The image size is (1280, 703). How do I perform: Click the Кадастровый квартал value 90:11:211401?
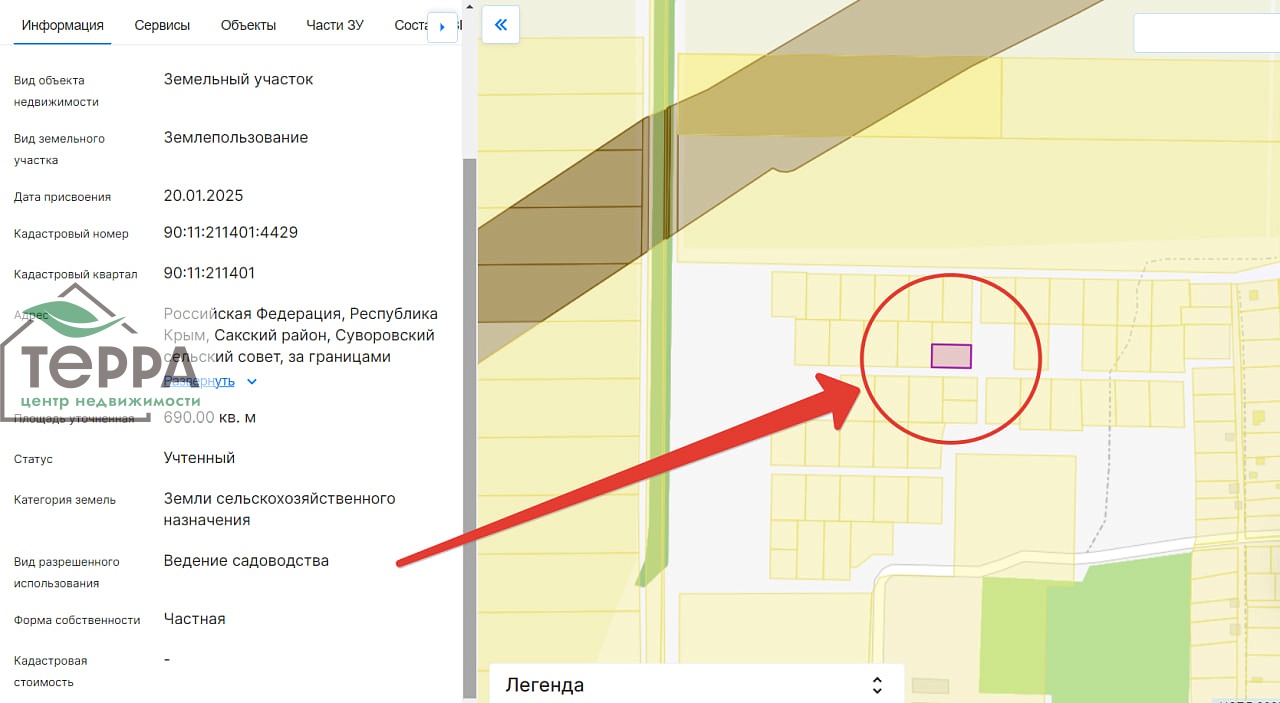click(x=209, y=273)
